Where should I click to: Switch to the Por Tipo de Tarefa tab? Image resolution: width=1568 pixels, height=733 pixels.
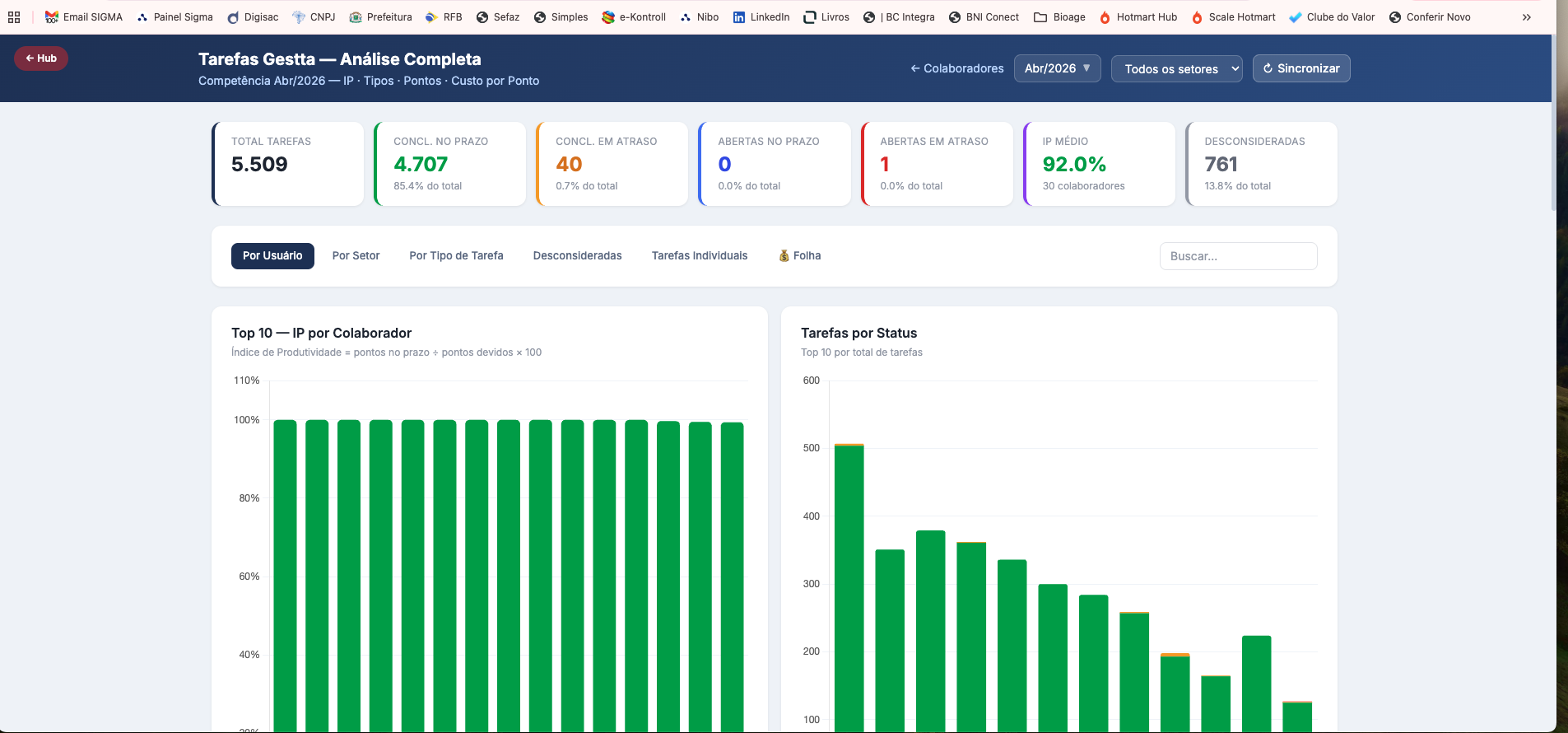tap(456, 256)
